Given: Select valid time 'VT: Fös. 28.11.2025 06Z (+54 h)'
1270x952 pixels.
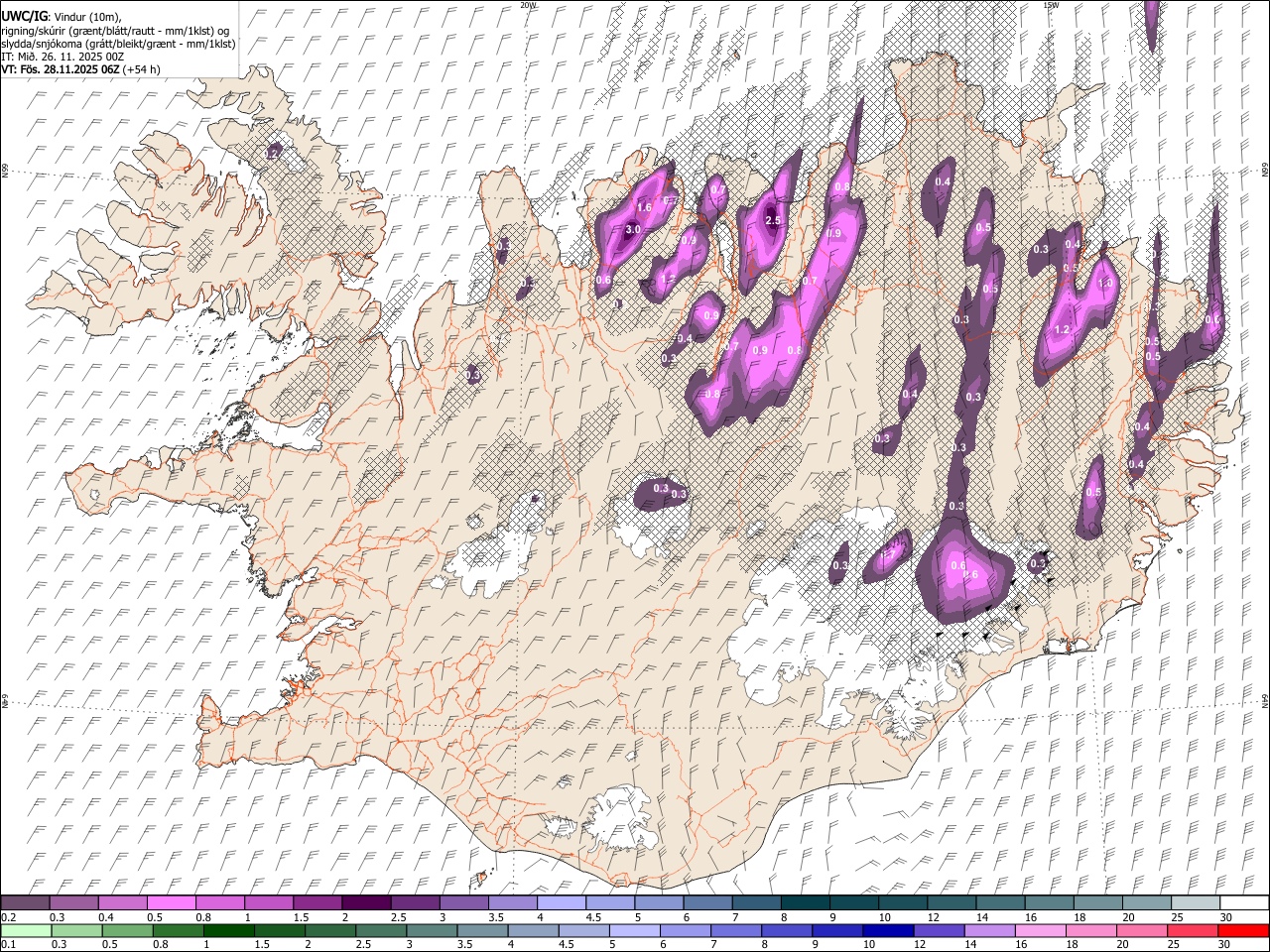Looking at the screenshot, I should (81, 69).
